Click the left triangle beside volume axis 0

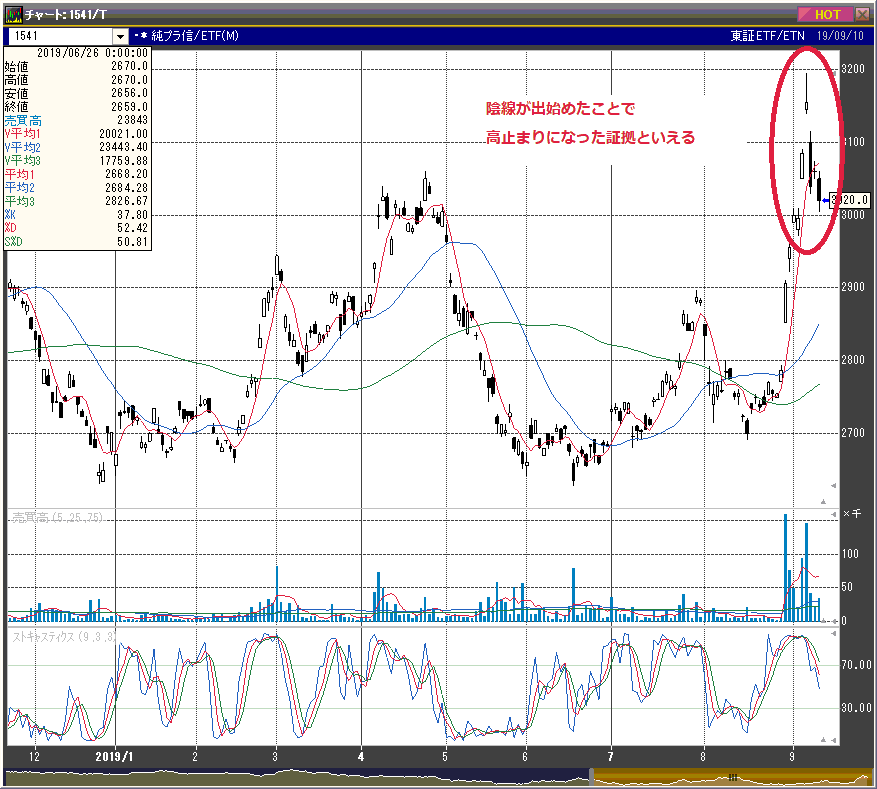click(x=833, y=621)
